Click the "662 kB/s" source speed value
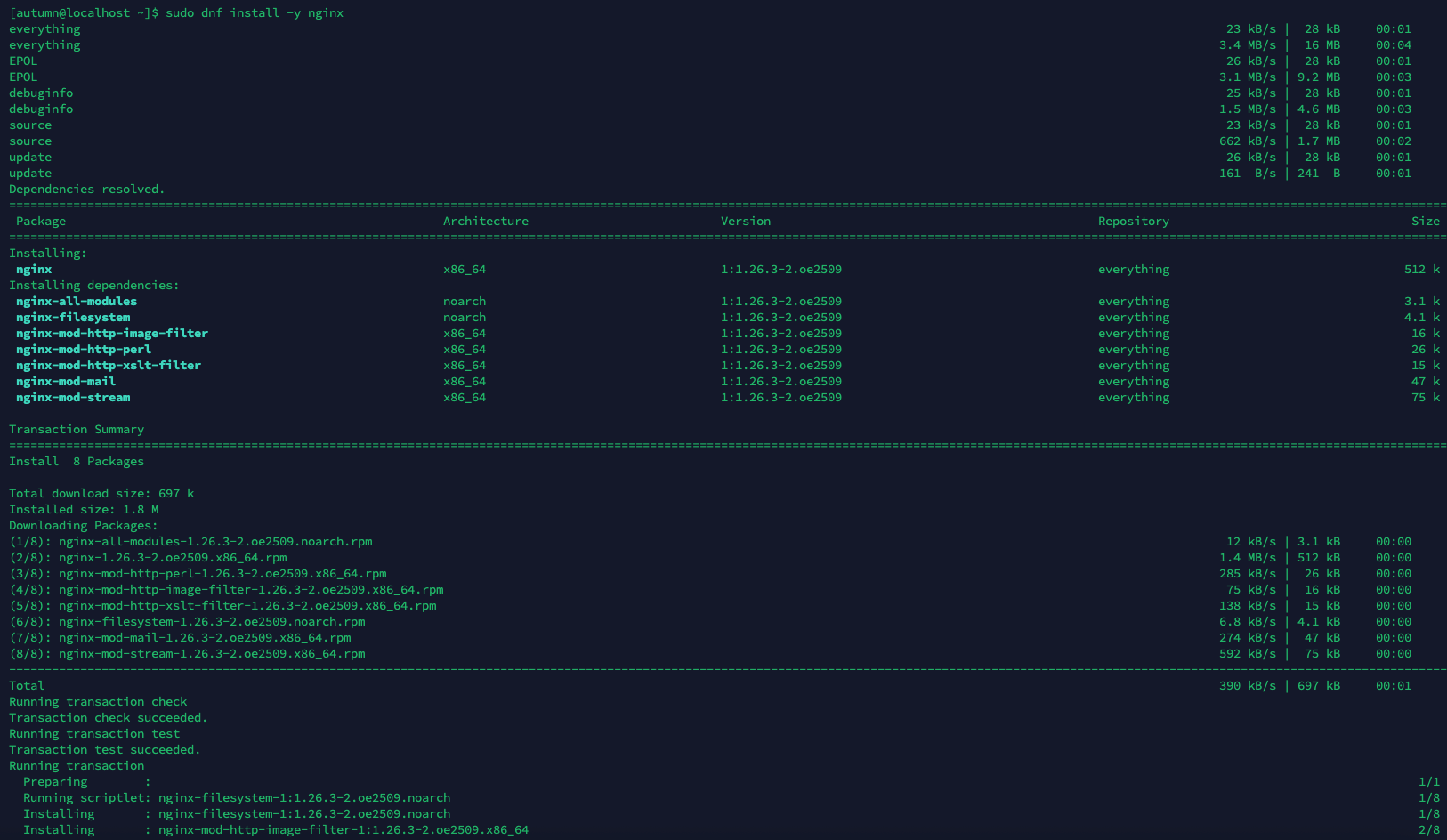This screenshot has width=1447, height=840. click(1248, 141)
